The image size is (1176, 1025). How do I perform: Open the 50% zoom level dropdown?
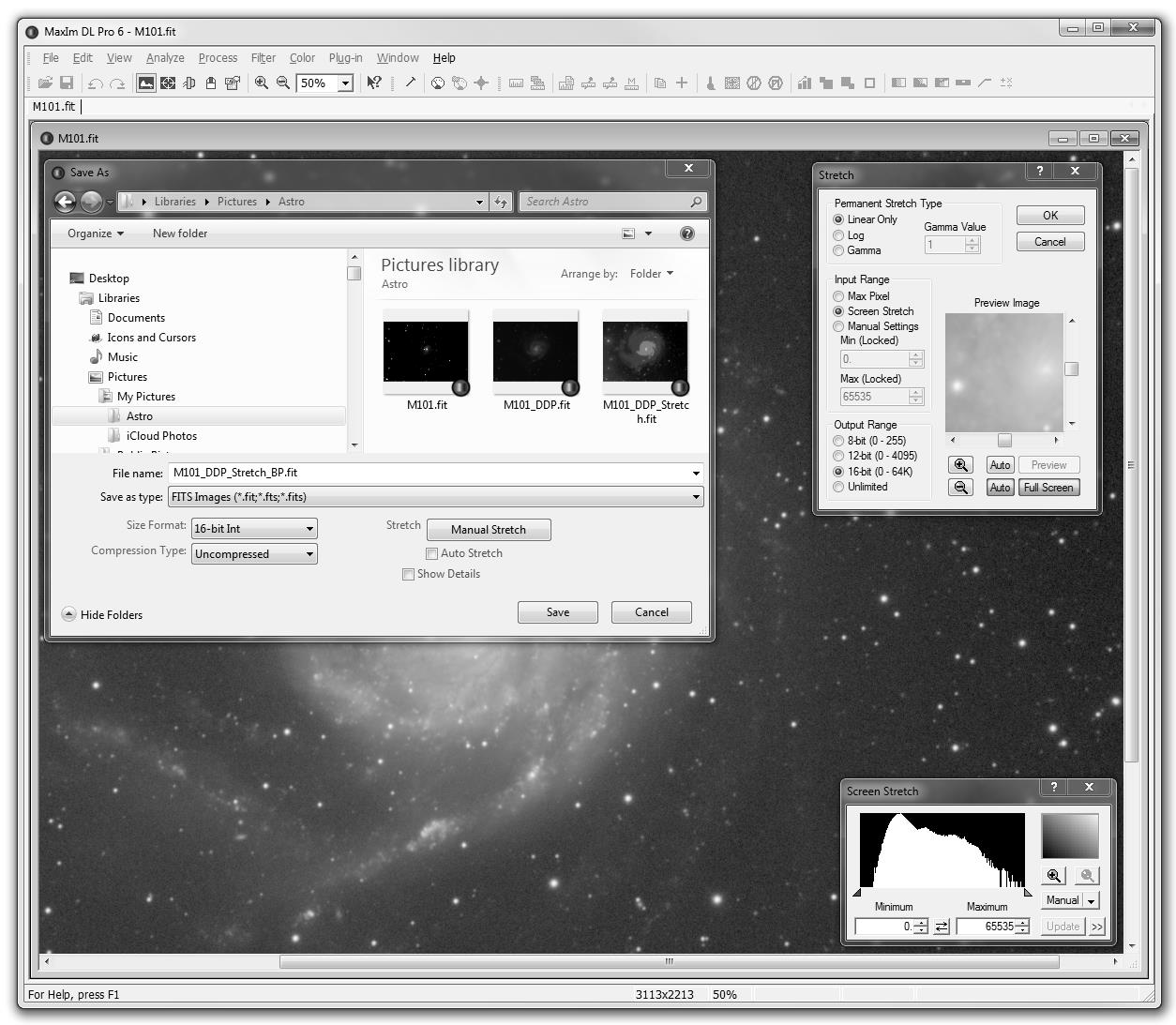pyautogui.click(x=345, y=83)
